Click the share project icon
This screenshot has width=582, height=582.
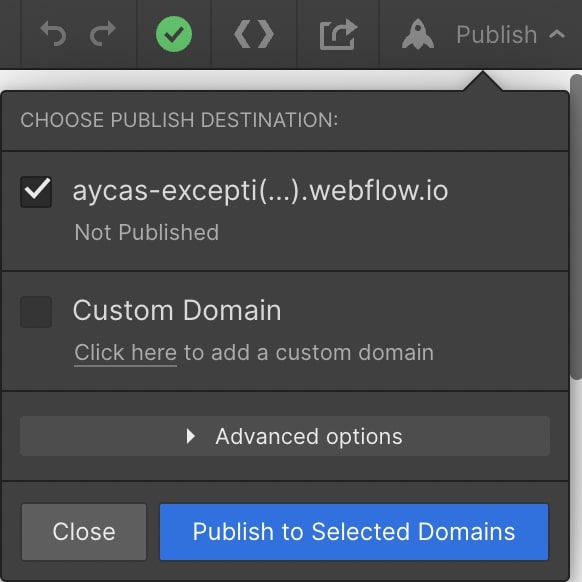(338, 34)
